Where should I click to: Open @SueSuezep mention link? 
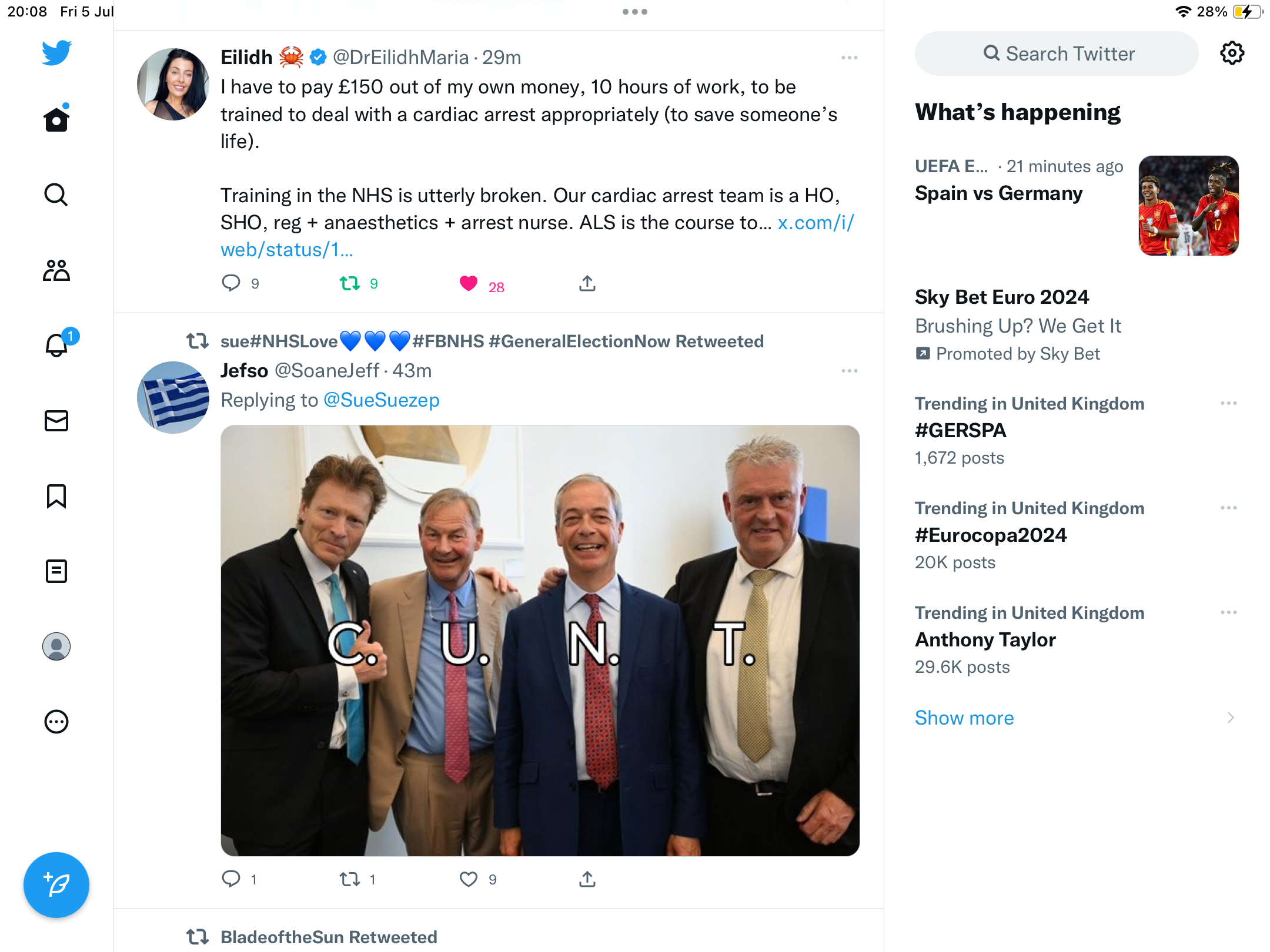[381, 400]
